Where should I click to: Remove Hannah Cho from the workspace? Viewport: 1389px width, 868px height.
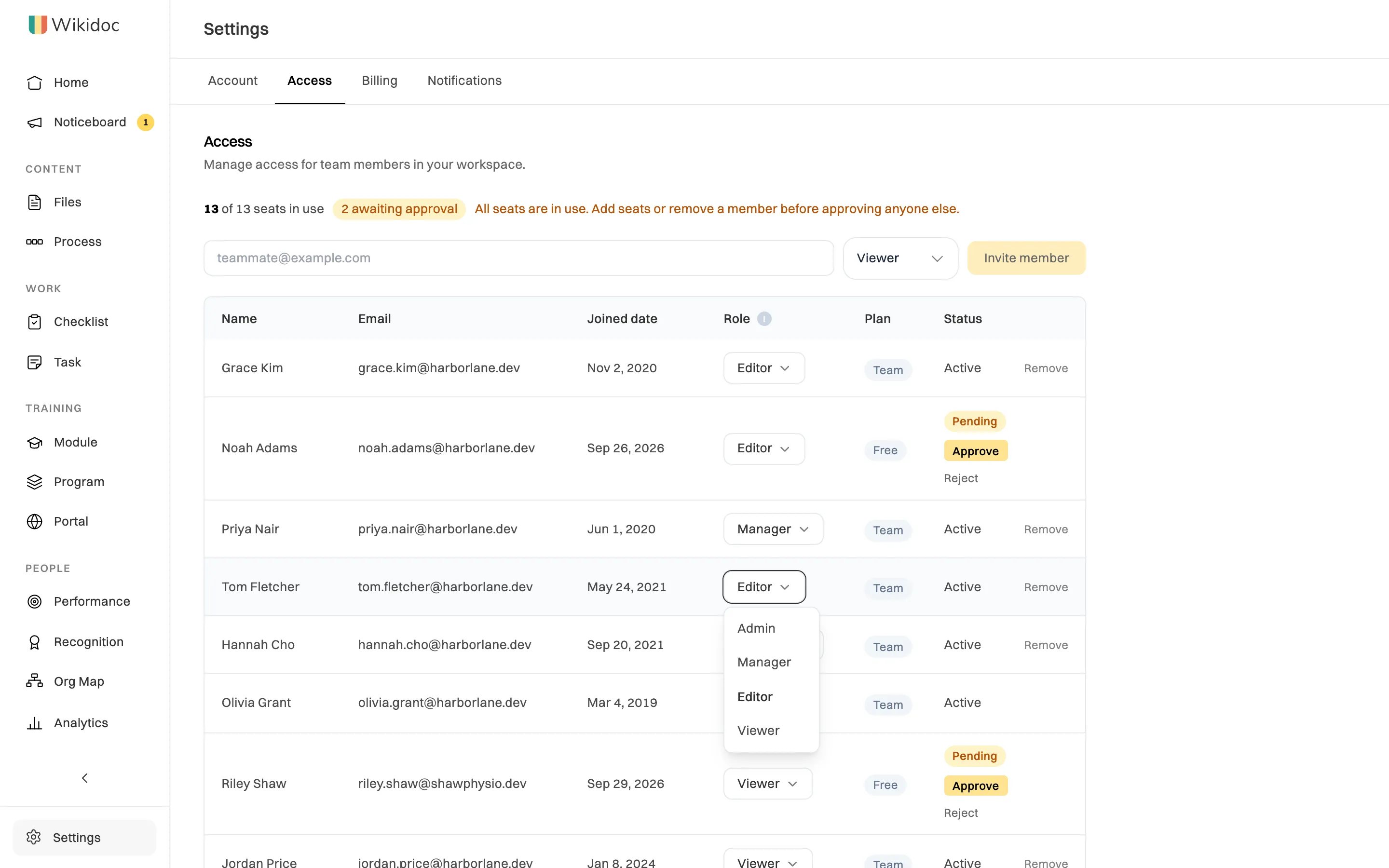[1046, 645]
